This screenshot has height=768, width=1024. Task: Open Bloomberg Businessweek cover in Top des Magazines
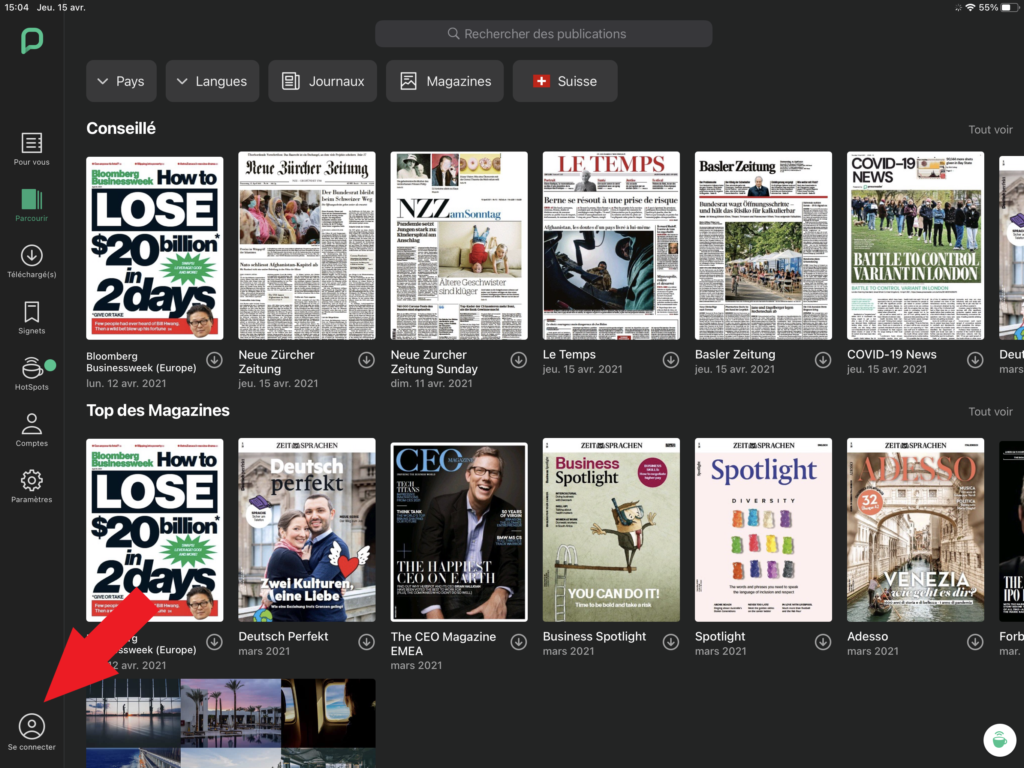point(155,530)
